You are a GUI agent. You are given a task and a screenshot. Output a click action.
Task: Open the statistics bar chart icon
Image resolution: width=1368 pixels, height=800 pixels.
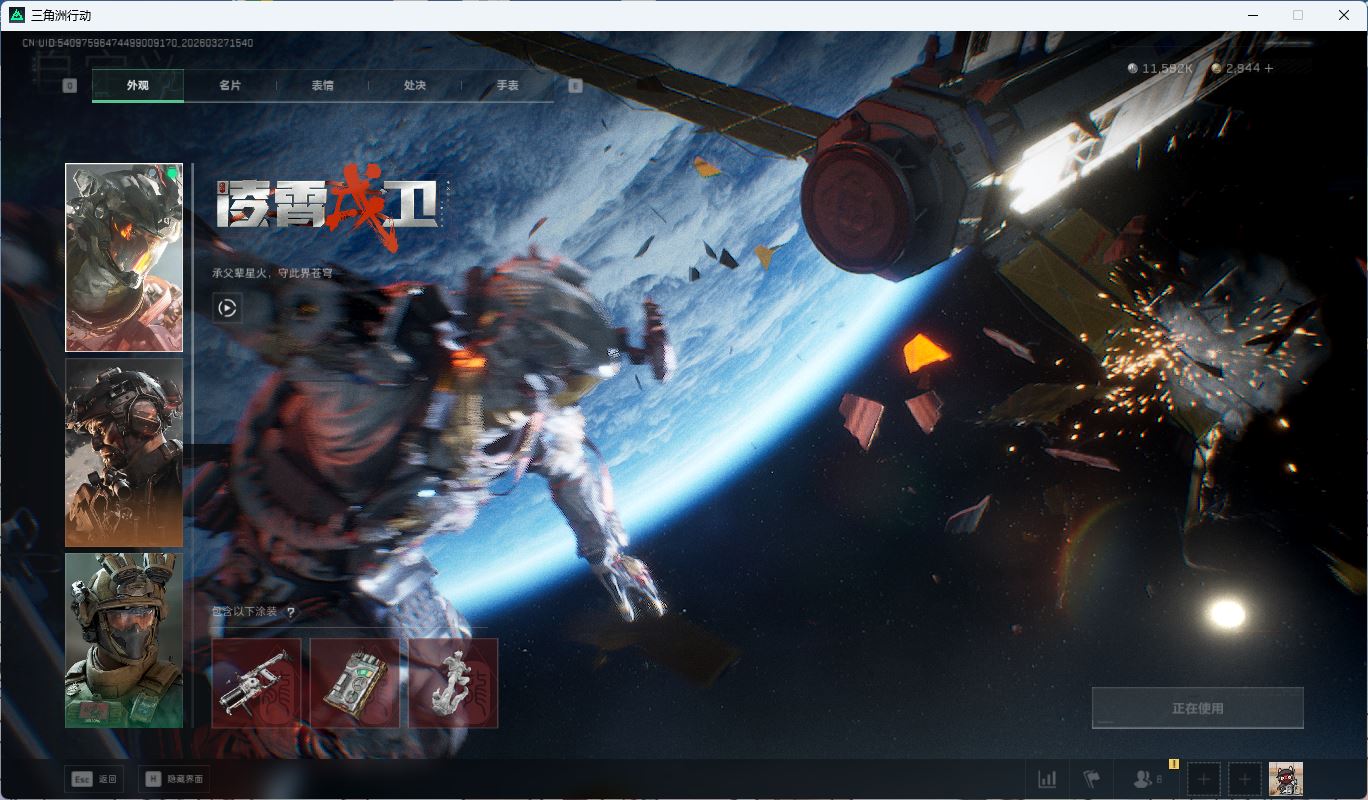point(1047,779)
